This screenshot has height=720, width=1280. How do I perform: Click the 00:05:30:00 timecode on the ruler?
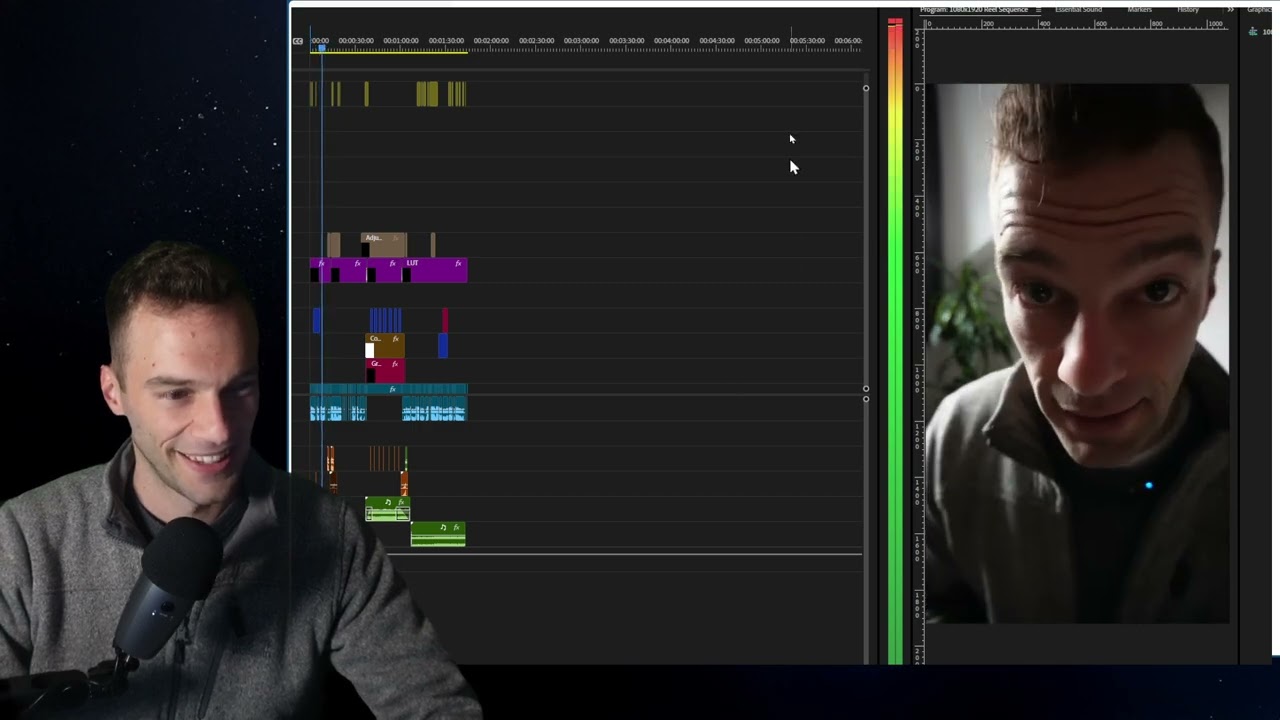[x=807, y=41]
